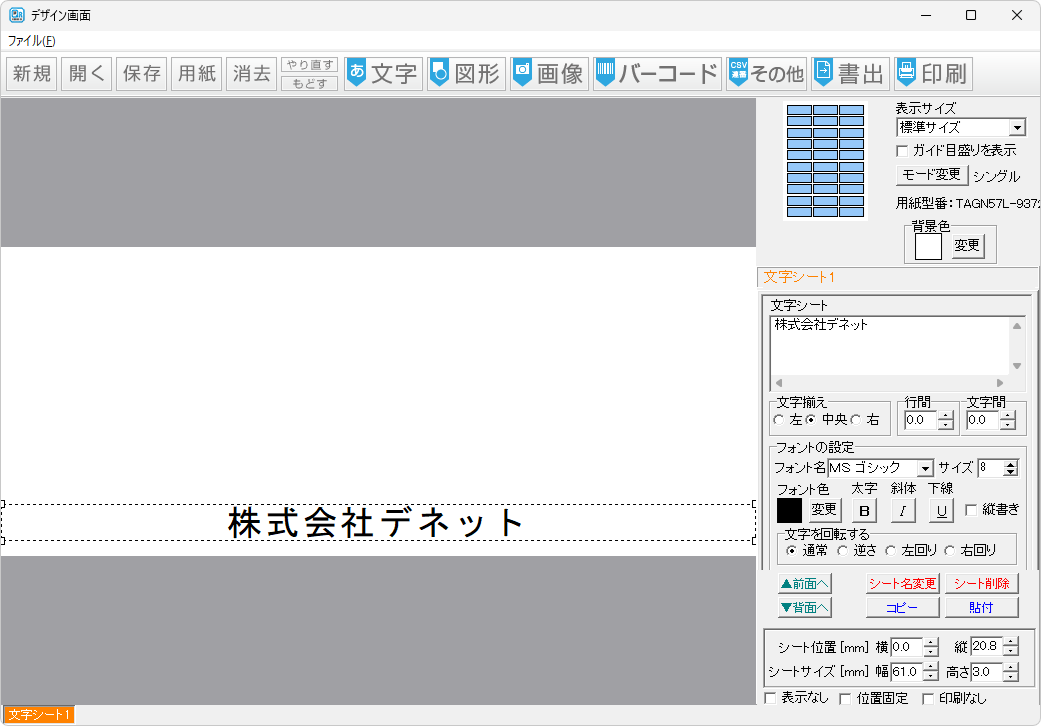Click the 消去 erase button
Image resolution: width=1041 pixels, height=726 pixels.
point(252,73)
